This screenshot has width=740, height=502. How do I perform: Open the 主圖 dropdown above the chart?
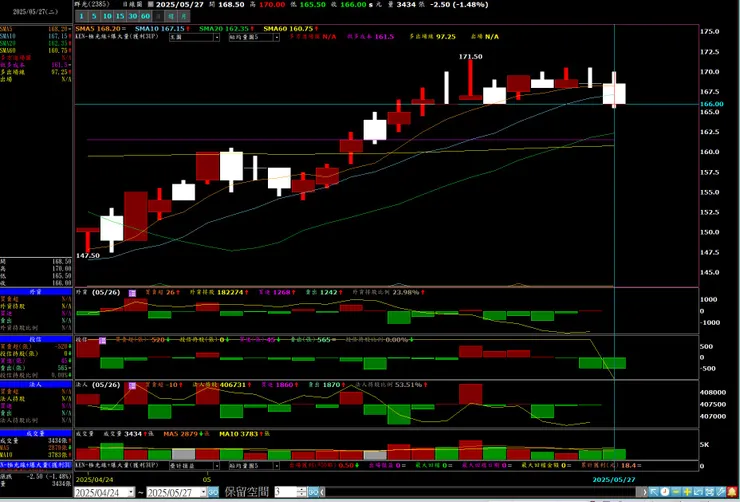[x=194, y=37]
